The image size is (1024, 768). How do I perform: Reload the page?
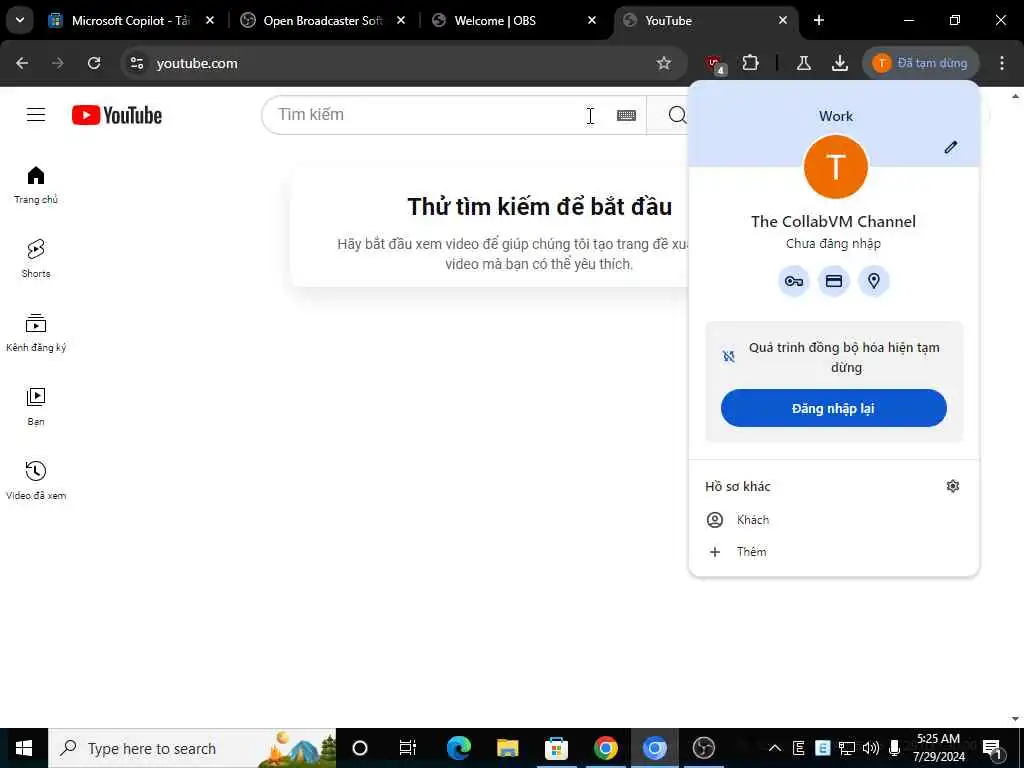click(94, 63)
